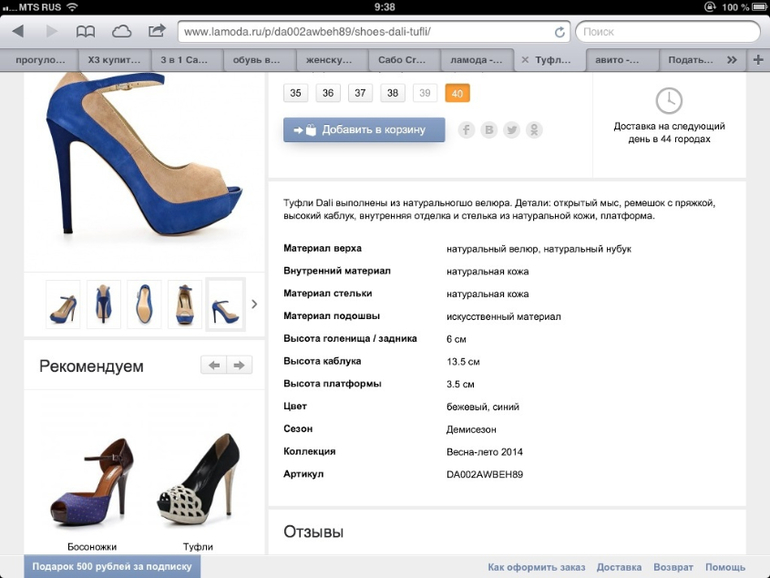Switch to the женску… tab
770x578 pixels.
click(332, 60)
